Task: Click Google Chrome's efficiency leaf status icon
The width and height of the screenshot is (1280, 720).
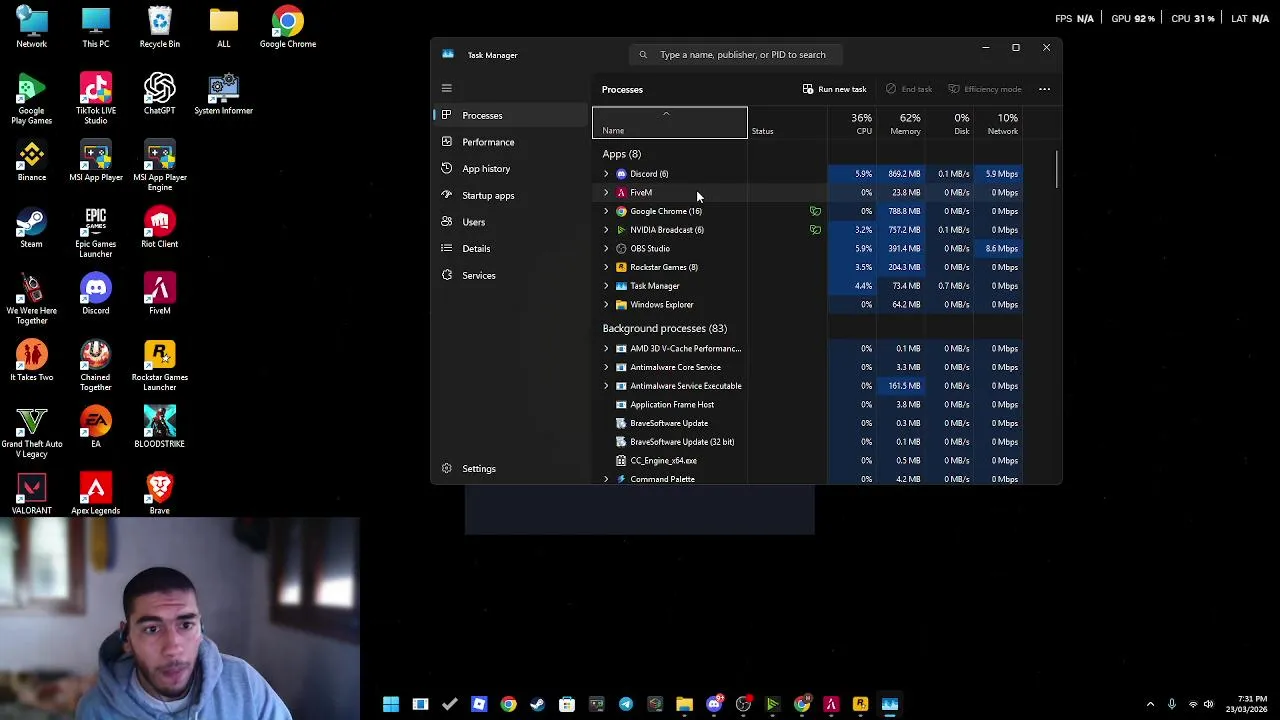Action: 815,211
